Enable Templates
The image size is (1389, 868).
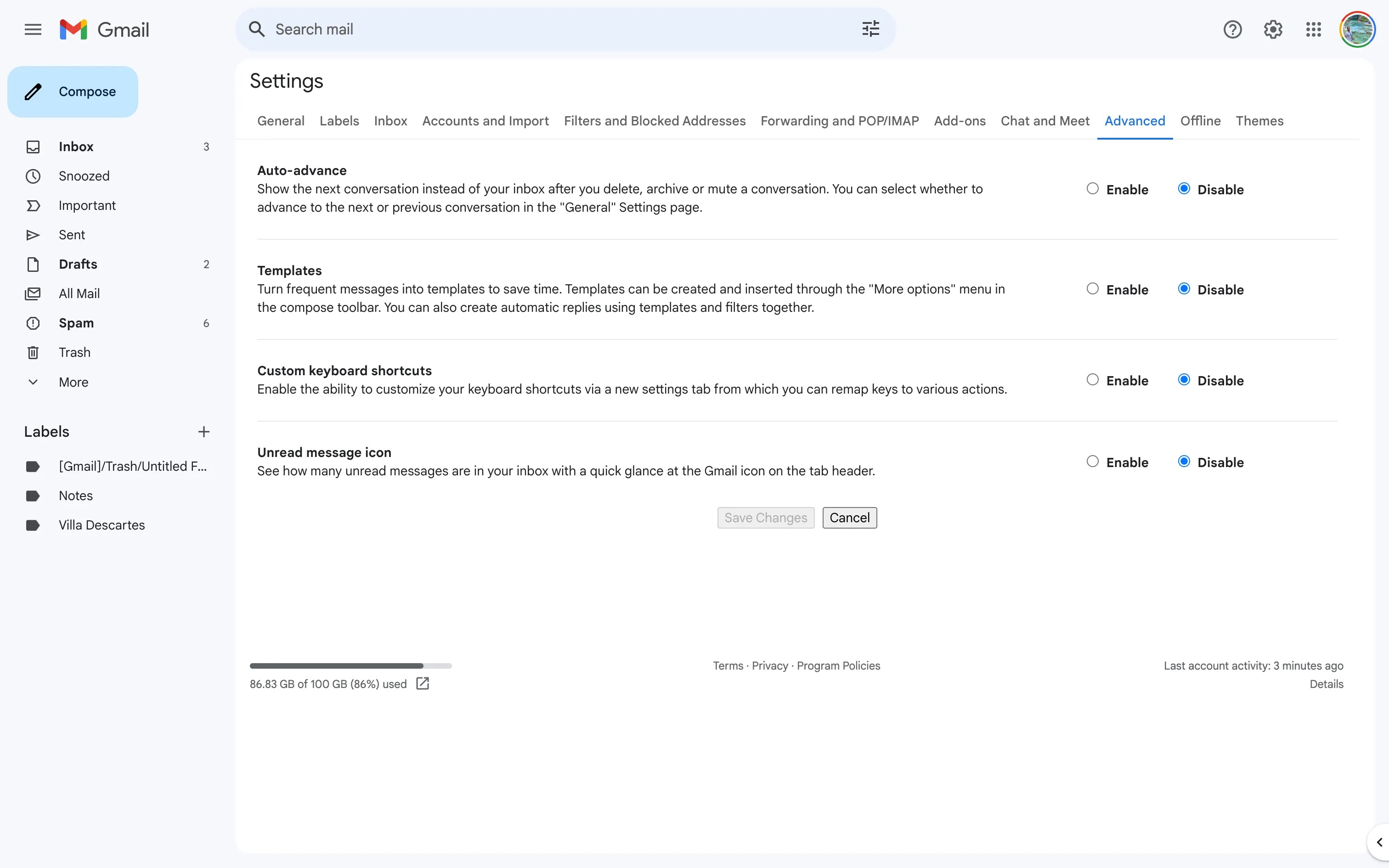click(1092, 289)
